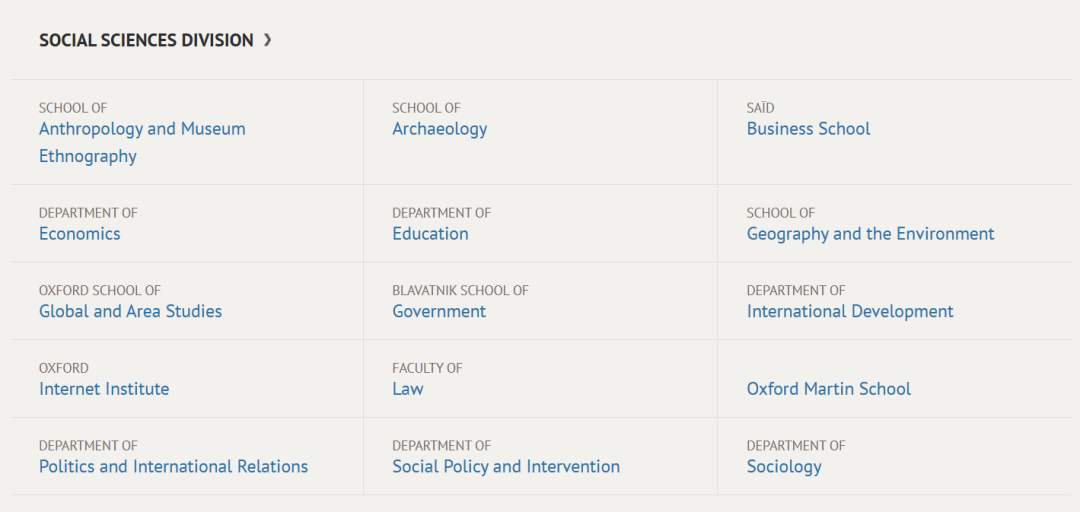Select the Faculty of Law link
Screen dimensions: 1080x512
click(408, 389)
